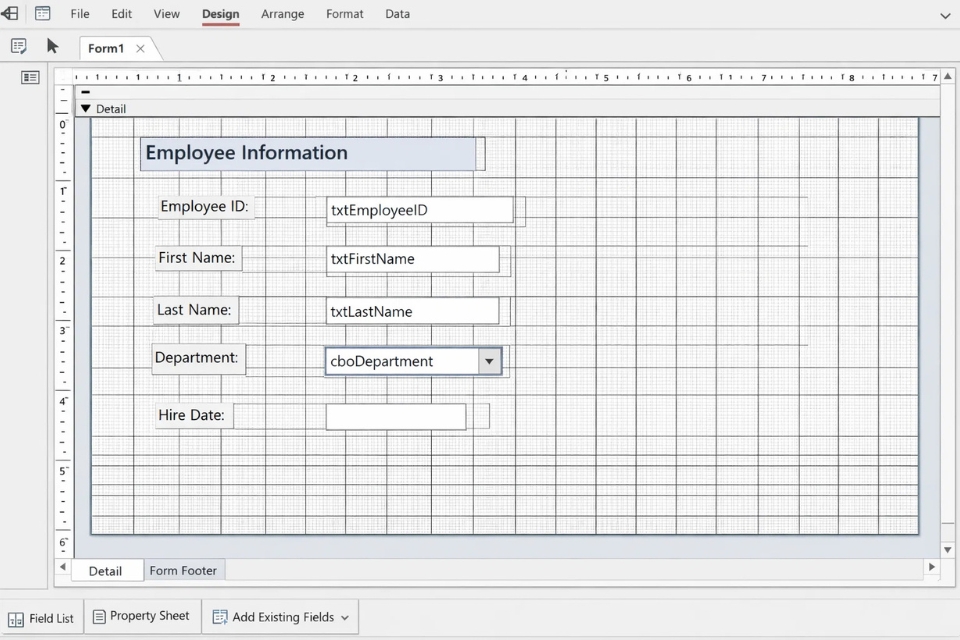Viewport: 960px width, 640px height.
Task: Click the back/exit arrow icon in top-left corner
Action: click(10, 14)
